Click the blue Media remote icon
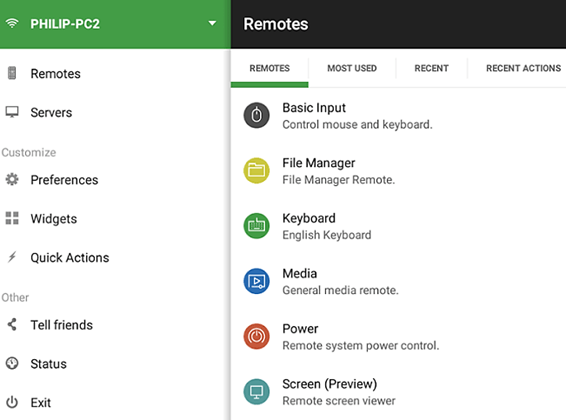566x420 pixels. click(256, 281)
